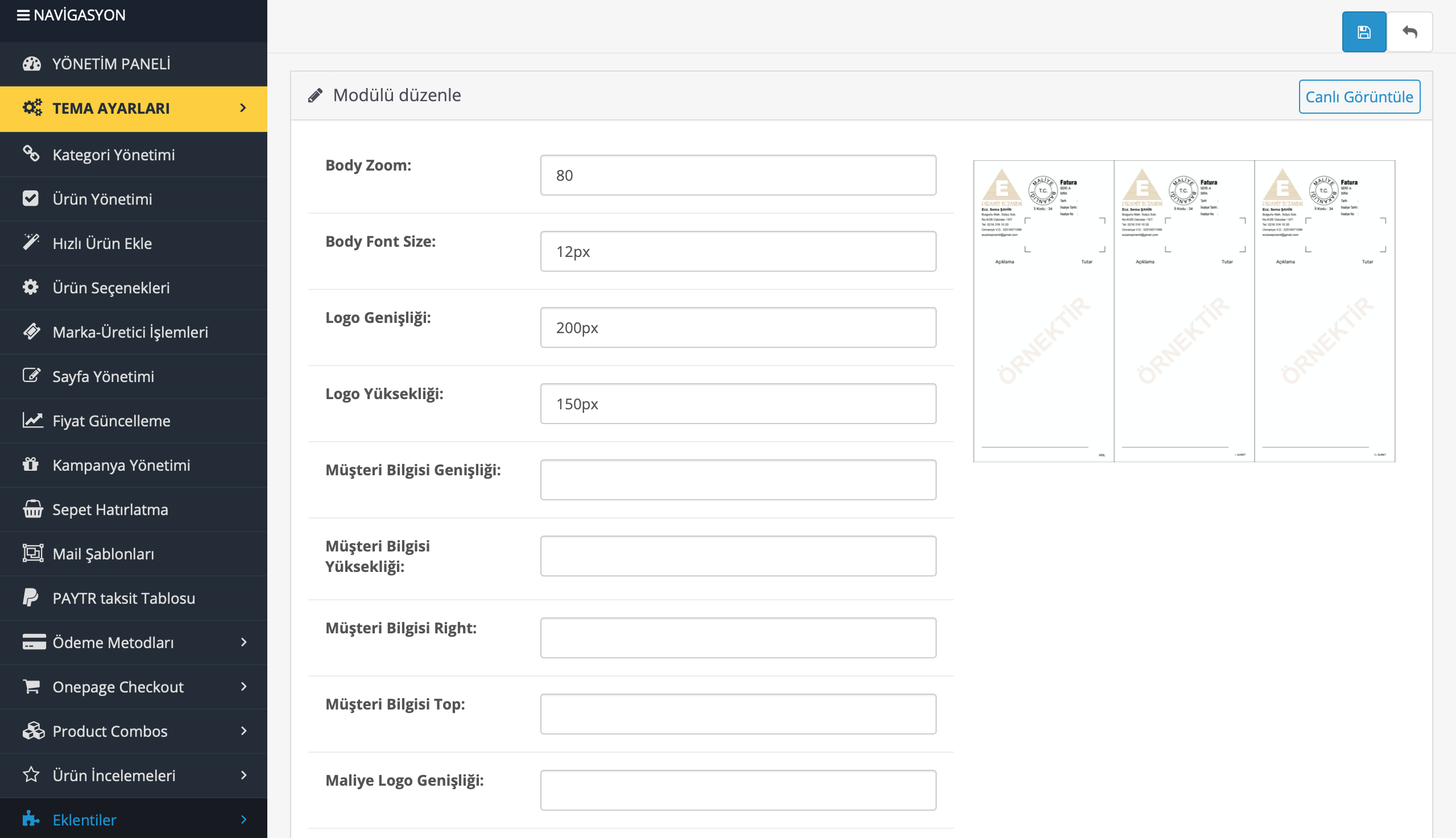Open Eklentiler menu item
Viewport: 1456px width, 838px height.
[x=84, y=820]
